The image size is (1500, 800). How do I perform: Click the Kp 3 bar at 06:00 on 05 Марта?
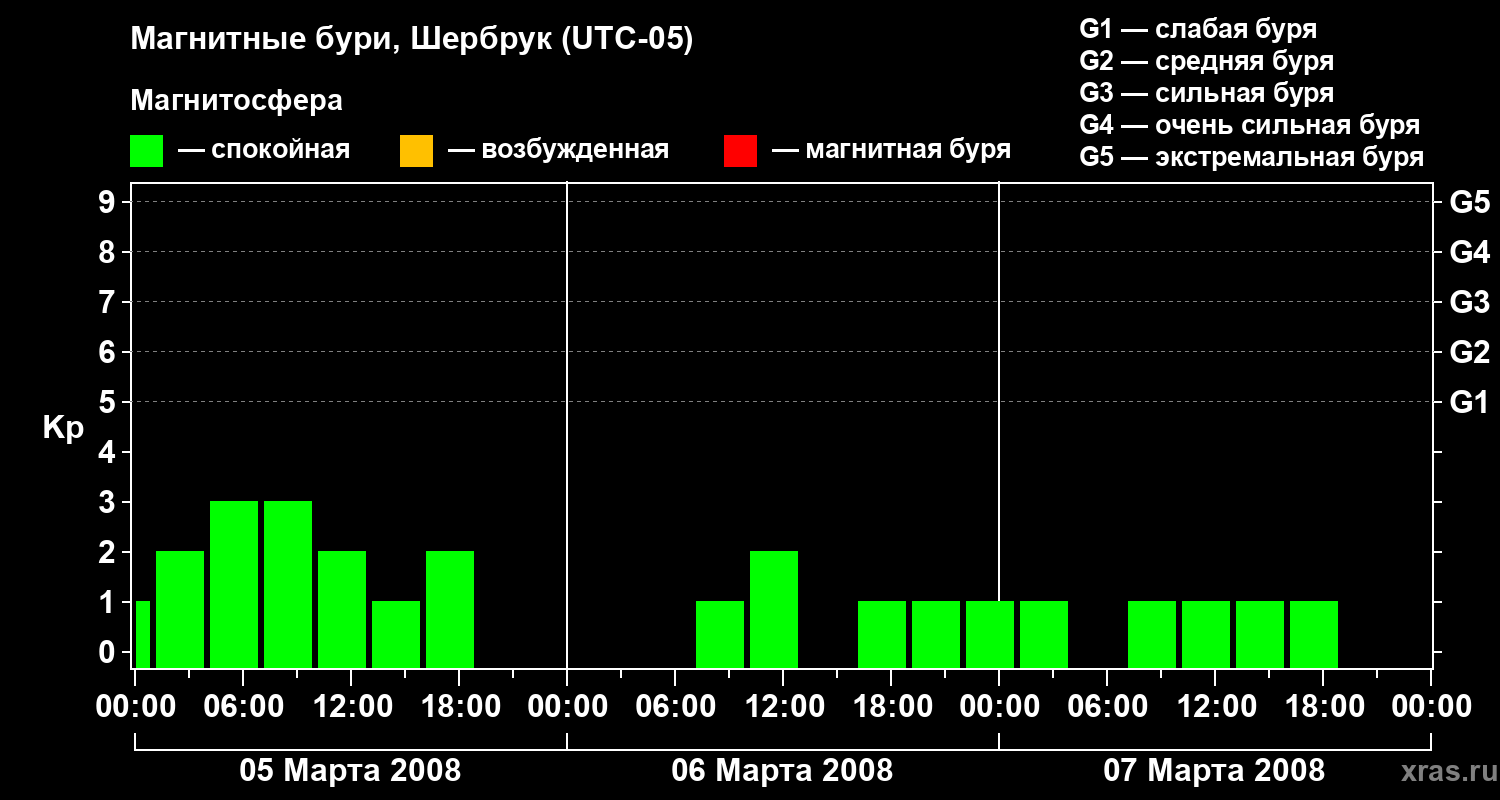click(234, 584)
